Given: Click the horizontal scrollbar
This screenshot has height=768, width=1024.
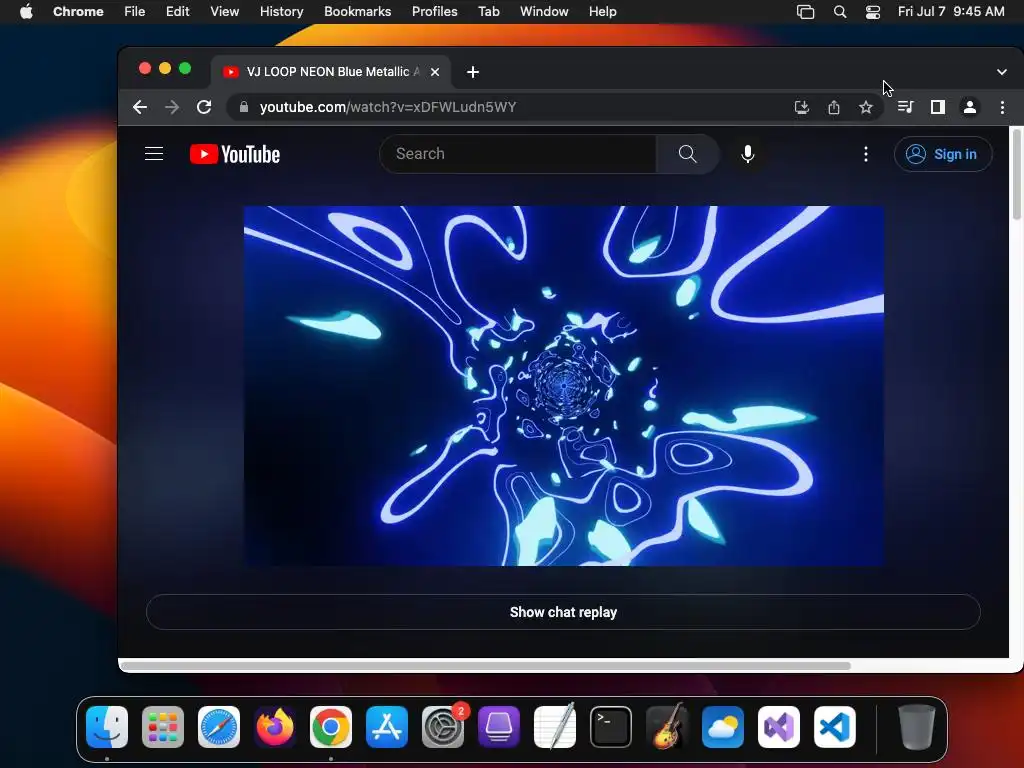Looking at the screenshot, I should click(485, 665).
